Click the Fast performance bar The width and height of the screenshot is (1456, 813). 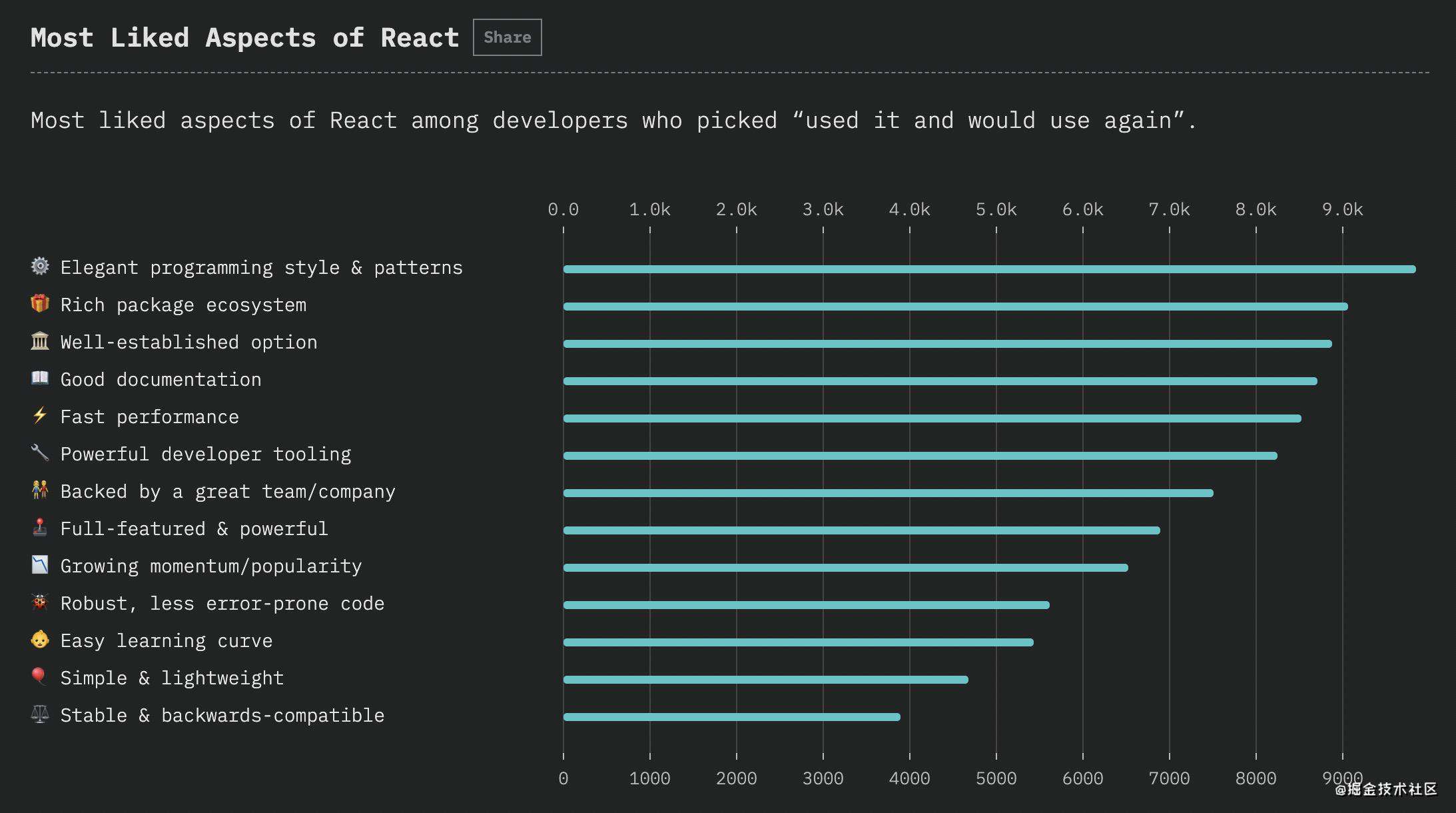pos(932,418)
